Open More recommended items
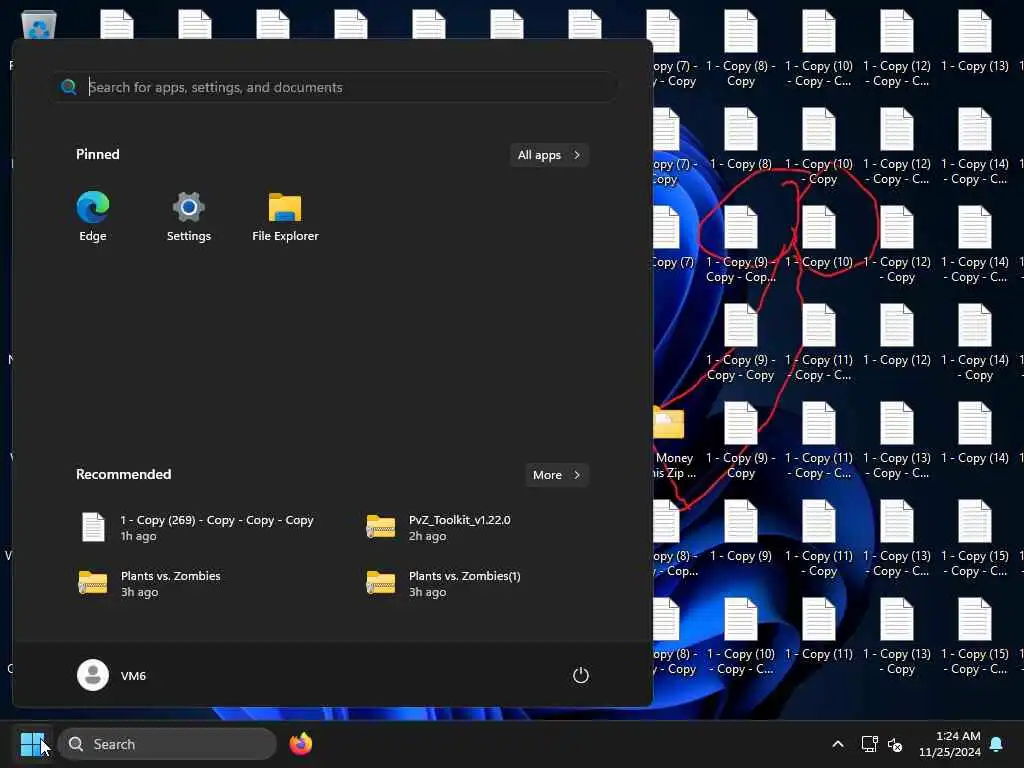Viewport: 1024px width, 768px height. point(556,475)
